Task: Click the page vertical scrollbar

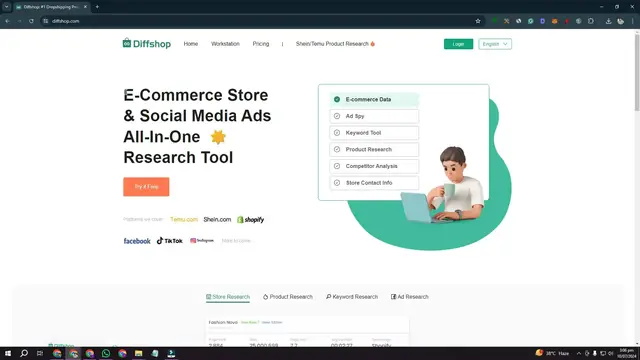Action: click(x=637, y=72)
